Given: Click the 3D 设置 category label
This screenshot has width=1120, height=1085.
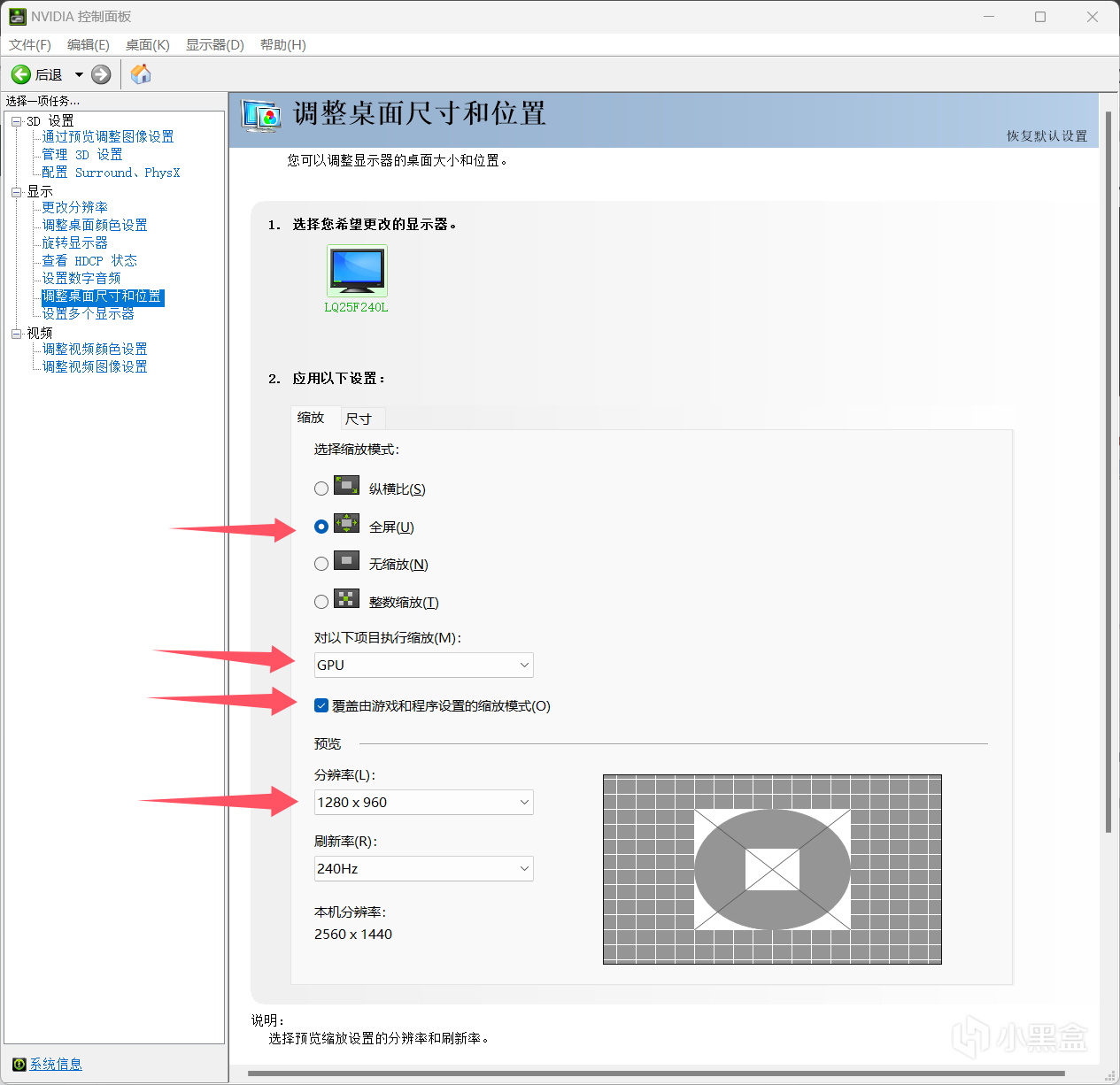Looking at the screenshot, I should tap(50, 121).
